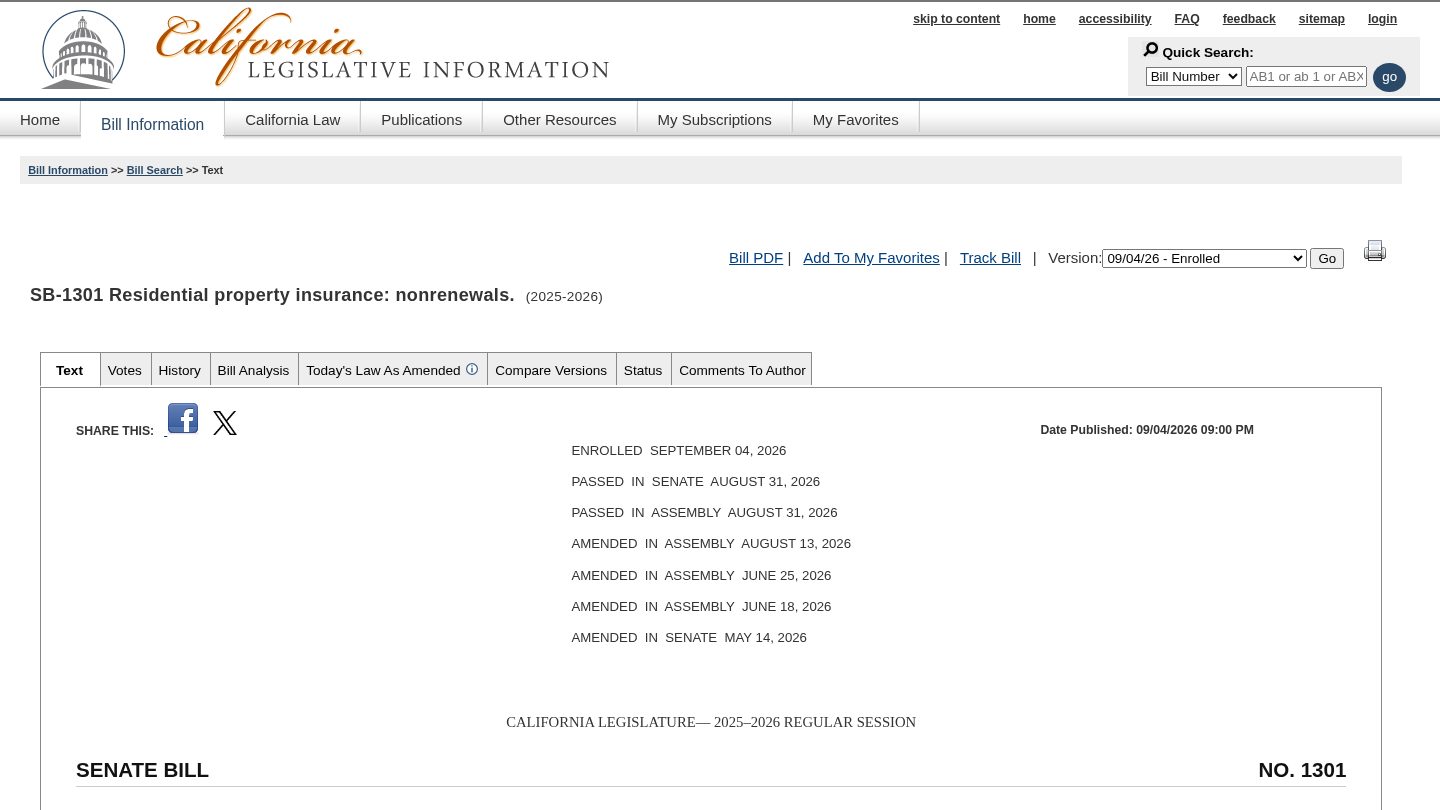This screenshot has width=1440, height=810.
Task: Switch to the Status tab
Action: pyautogui.click(x=643, y=370)
